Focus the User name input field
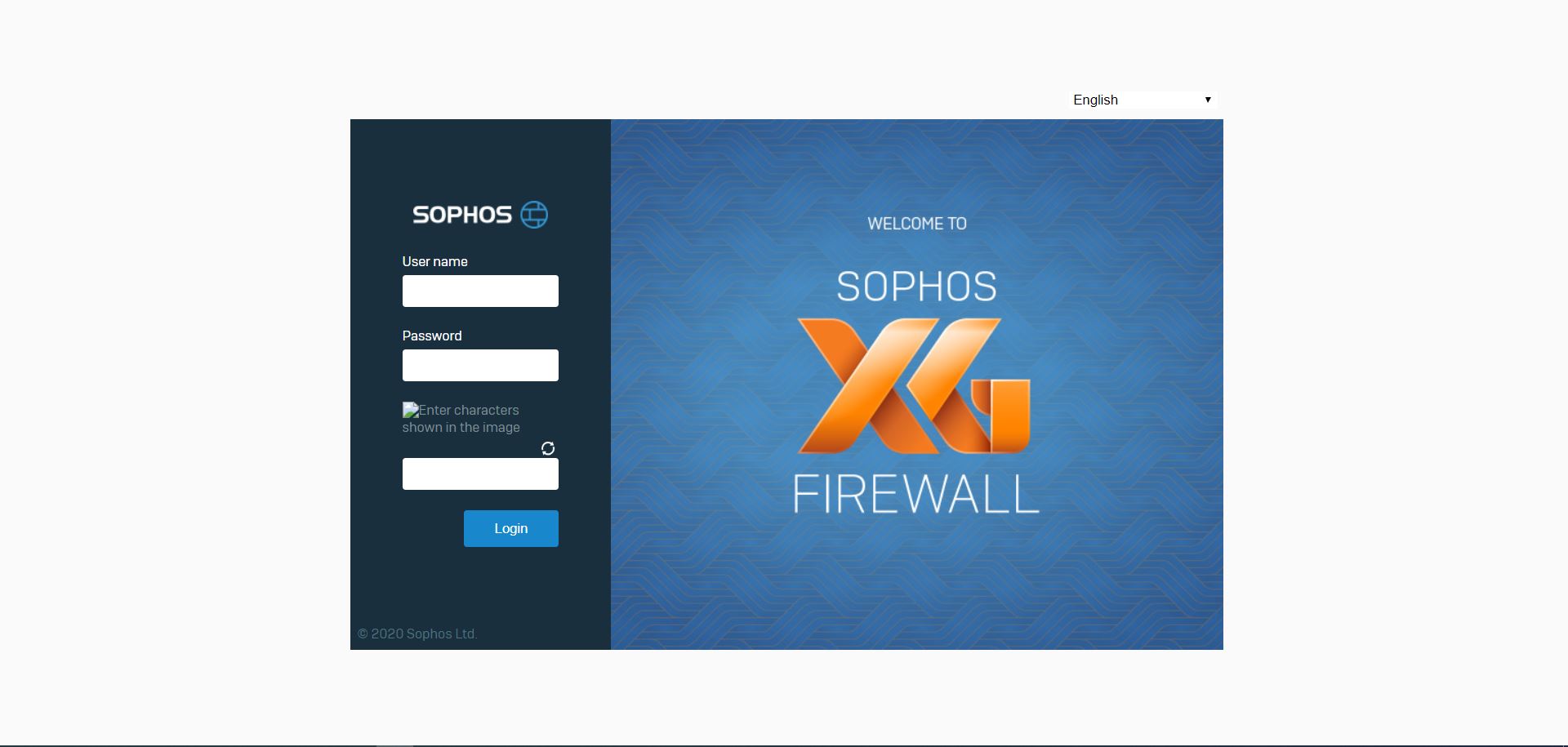The height and width of the screenshot is (747, 1568). 480,291
